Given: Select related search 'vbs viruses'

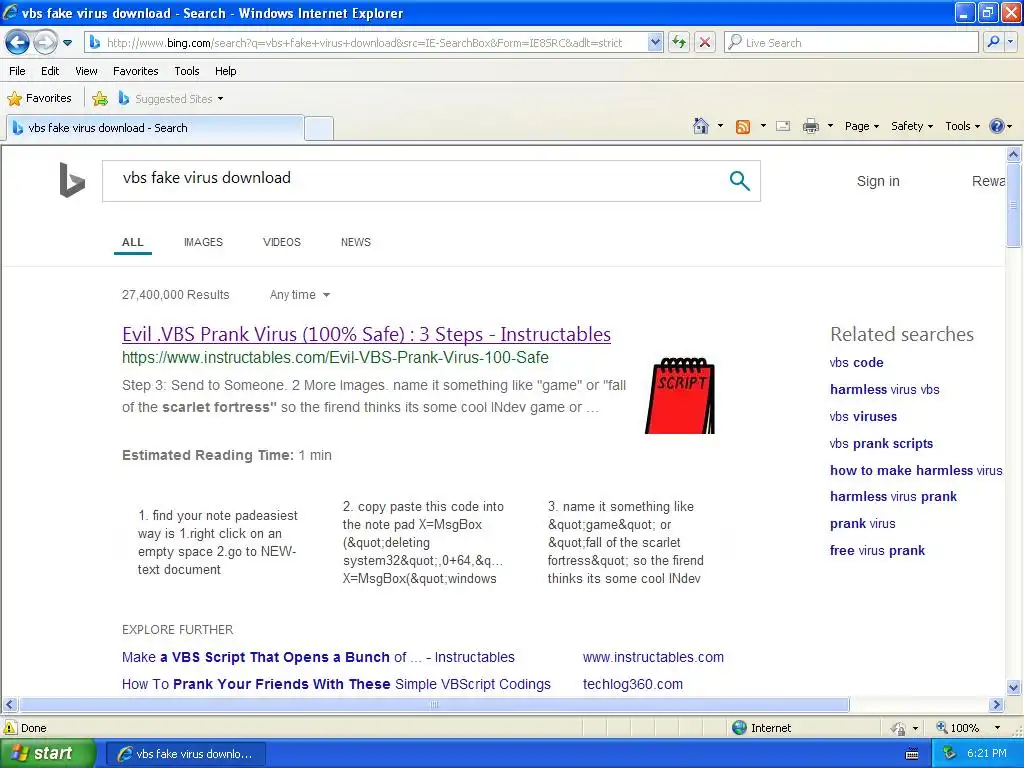Looking at the screenshot, I should tap(863, 417).
